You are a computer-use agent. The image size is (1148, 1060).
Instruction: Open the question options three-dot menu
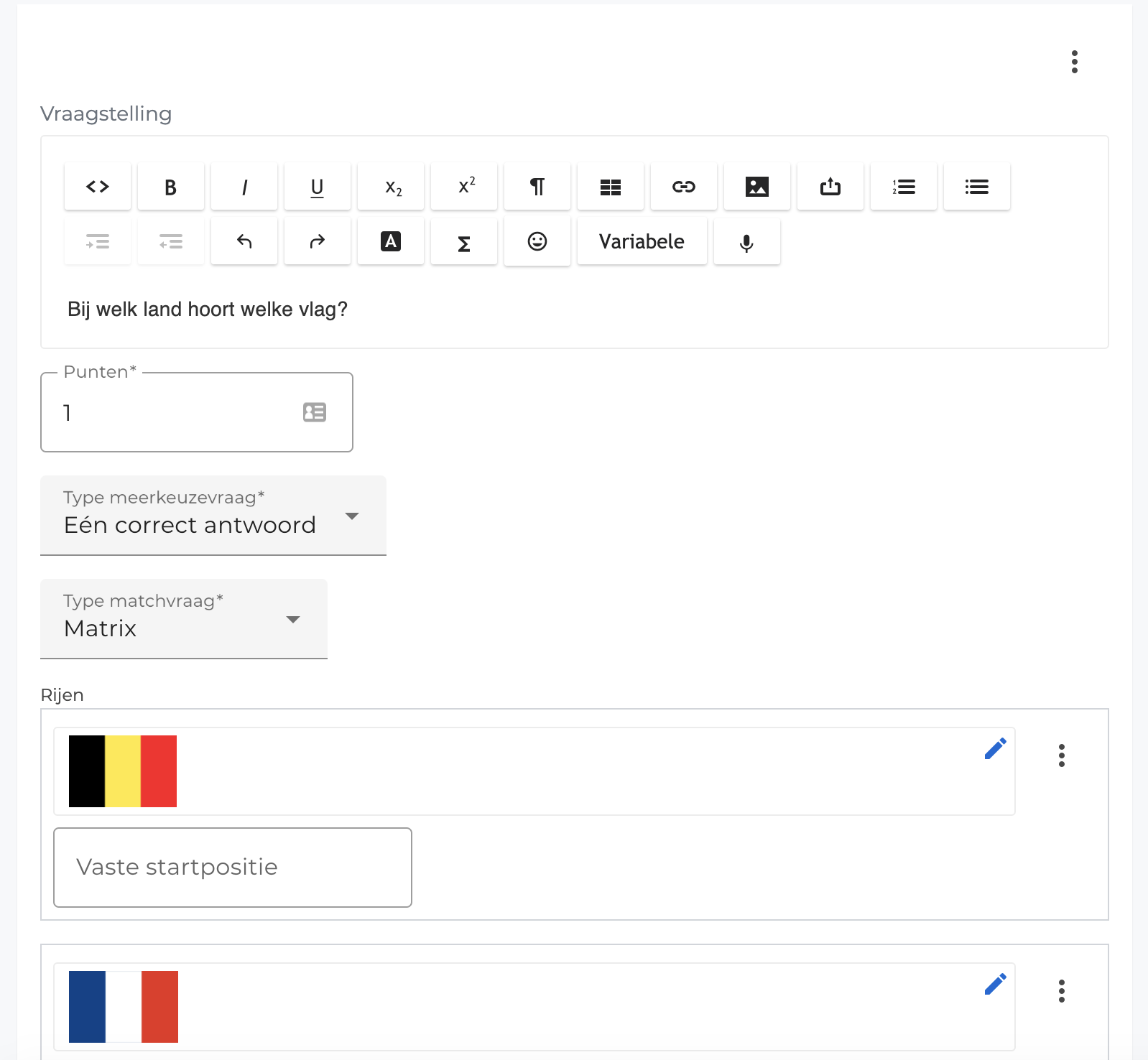tap(1075, 62)
